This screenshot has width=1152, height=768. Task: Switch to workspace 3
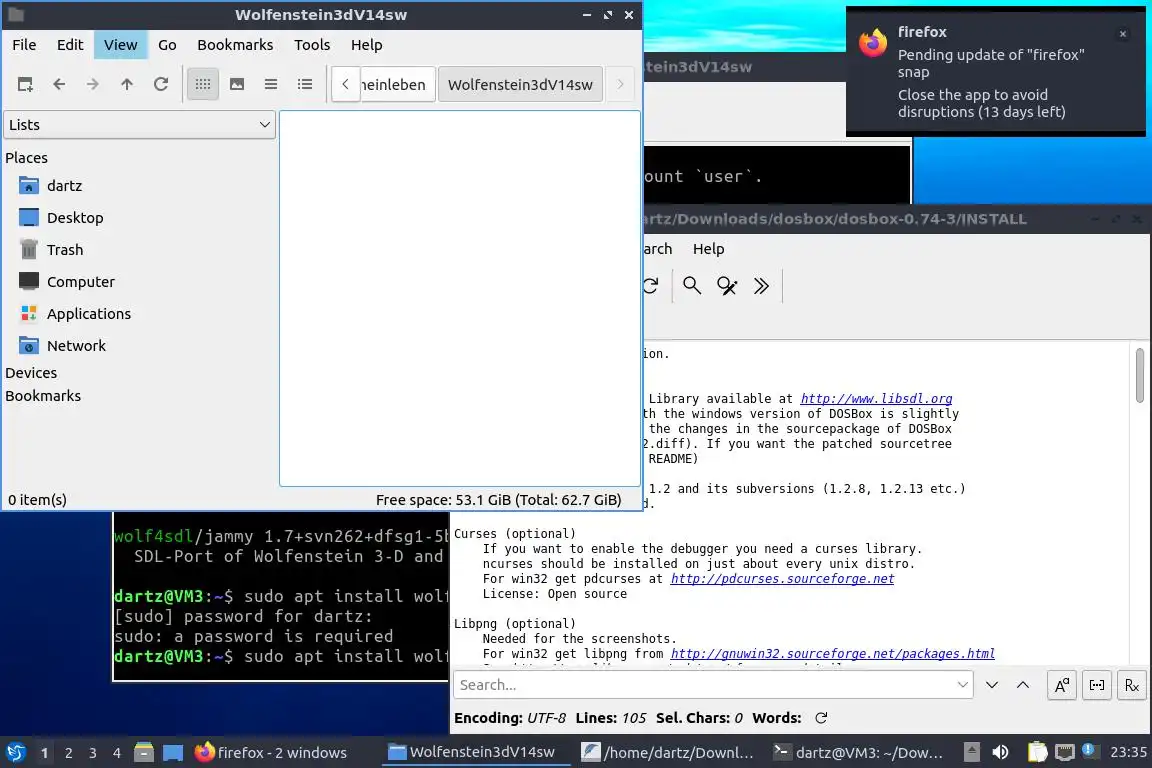pyautogui.click(x=93, y=753)
